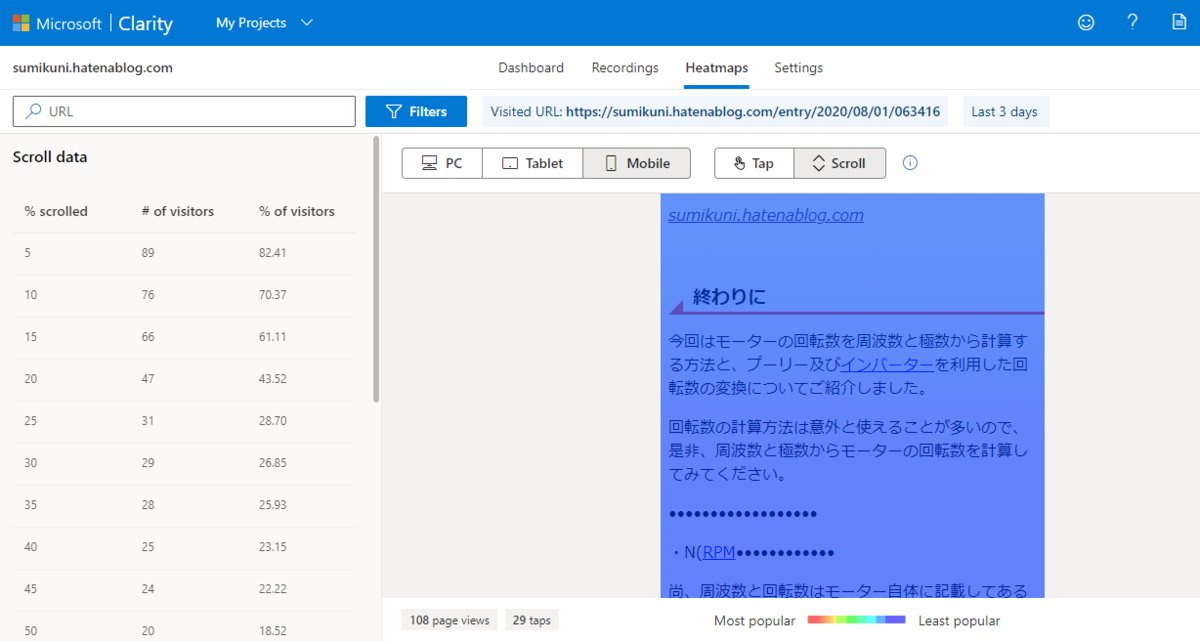The image size is (1200, 641).
Task: Select the Mobile device view
Action: [636, 162]
